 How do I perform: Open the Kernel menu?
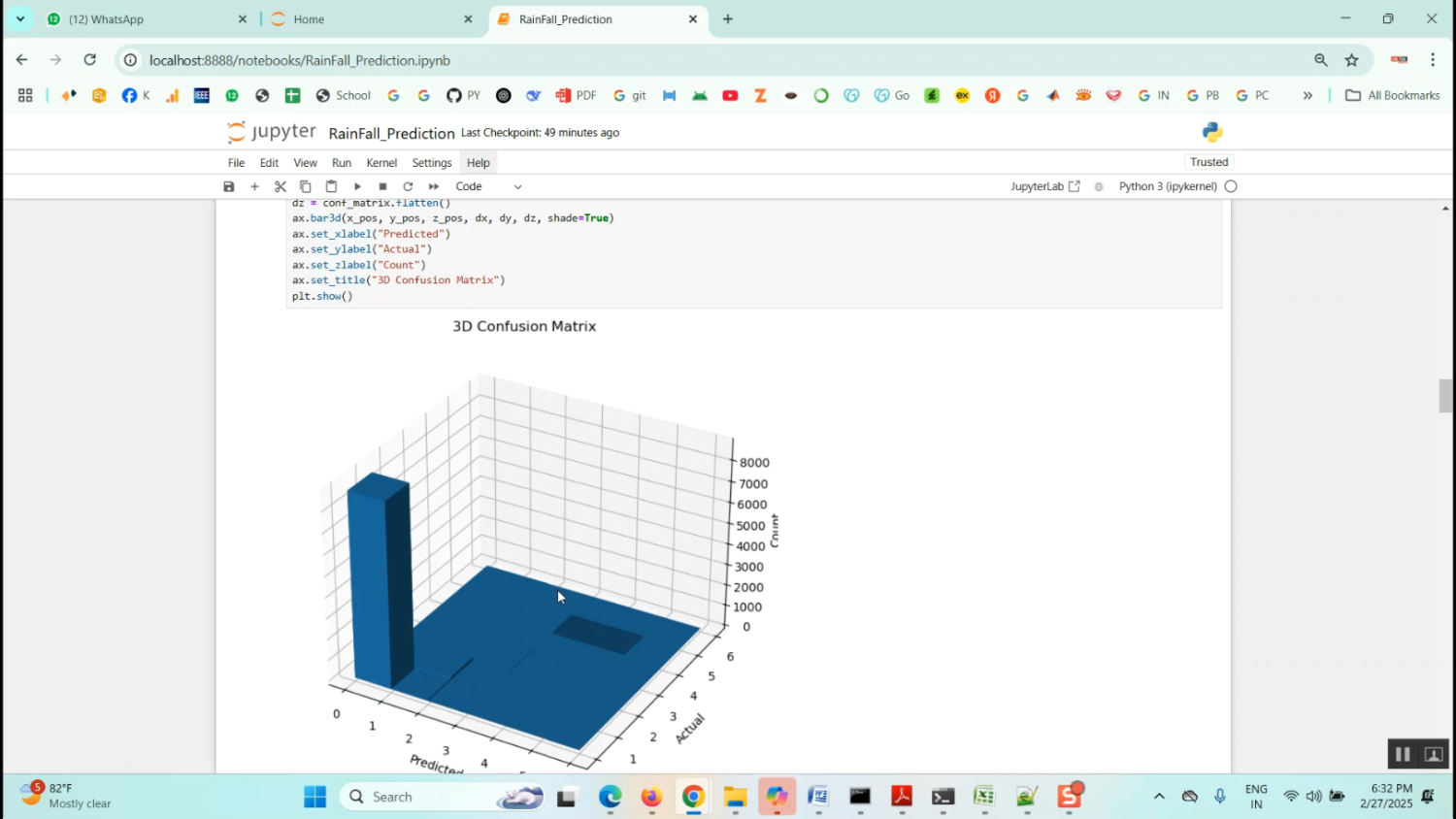[381, 162]
